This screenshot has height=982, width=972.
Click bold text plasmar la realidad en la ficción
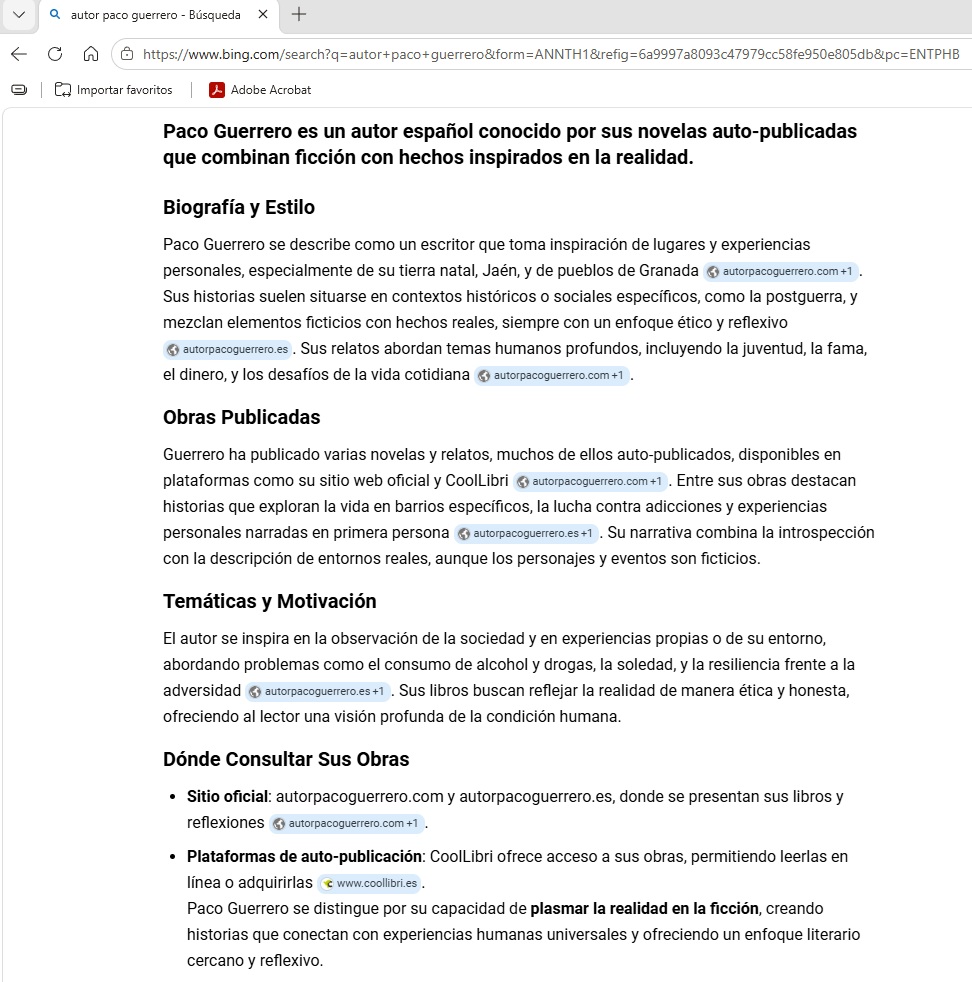click(x=644, y=909)
